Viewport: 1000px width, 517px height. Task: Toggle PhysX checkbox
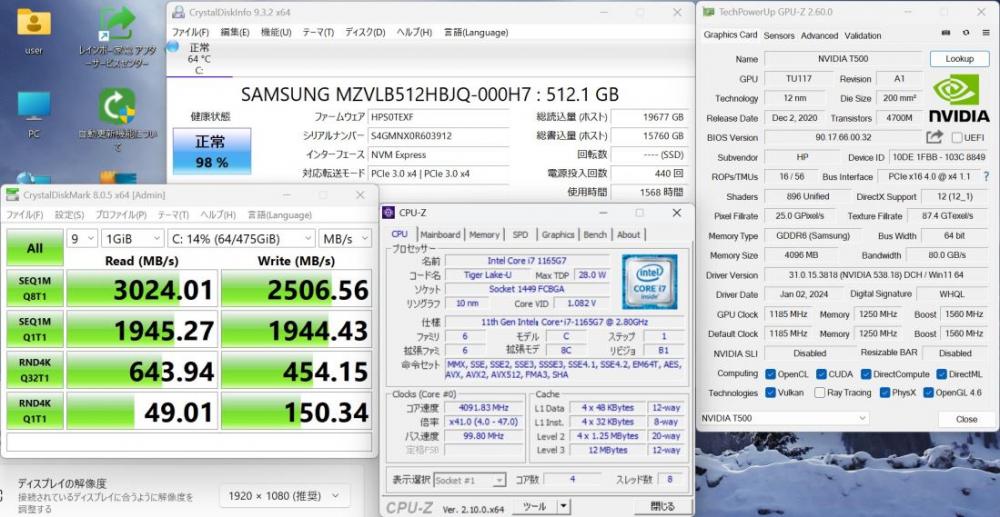point(885,393)
